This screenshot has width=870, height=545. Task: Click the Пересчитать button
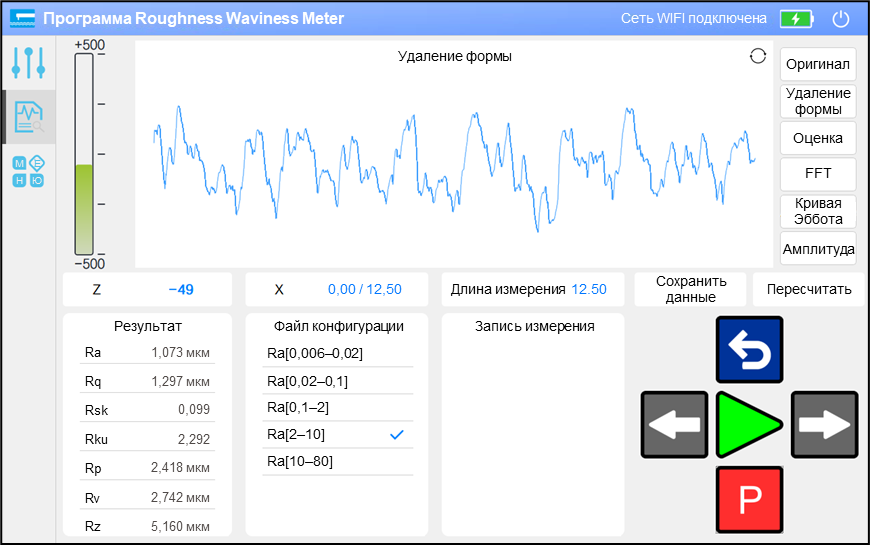click(808, 289)
